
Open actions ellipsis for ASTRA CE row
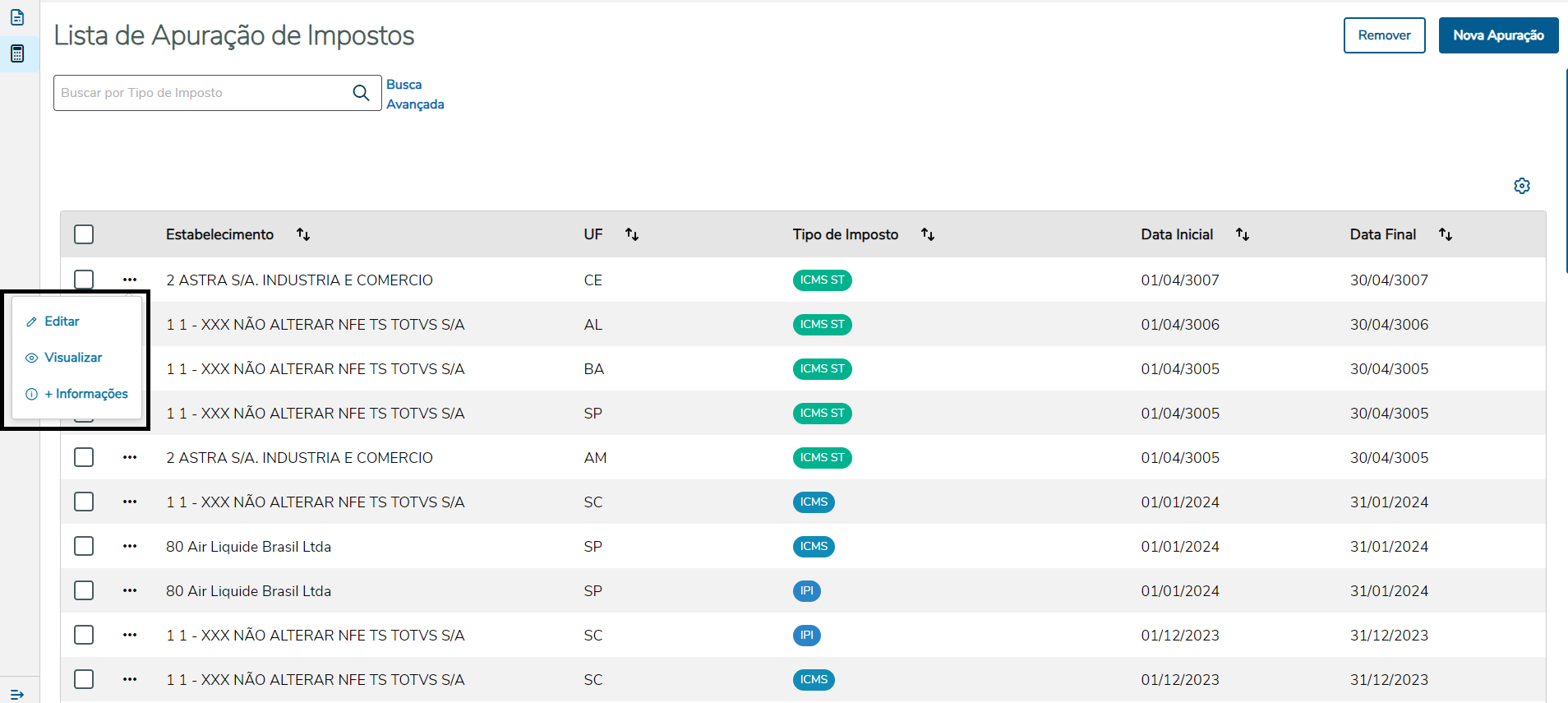pos(130,280)
